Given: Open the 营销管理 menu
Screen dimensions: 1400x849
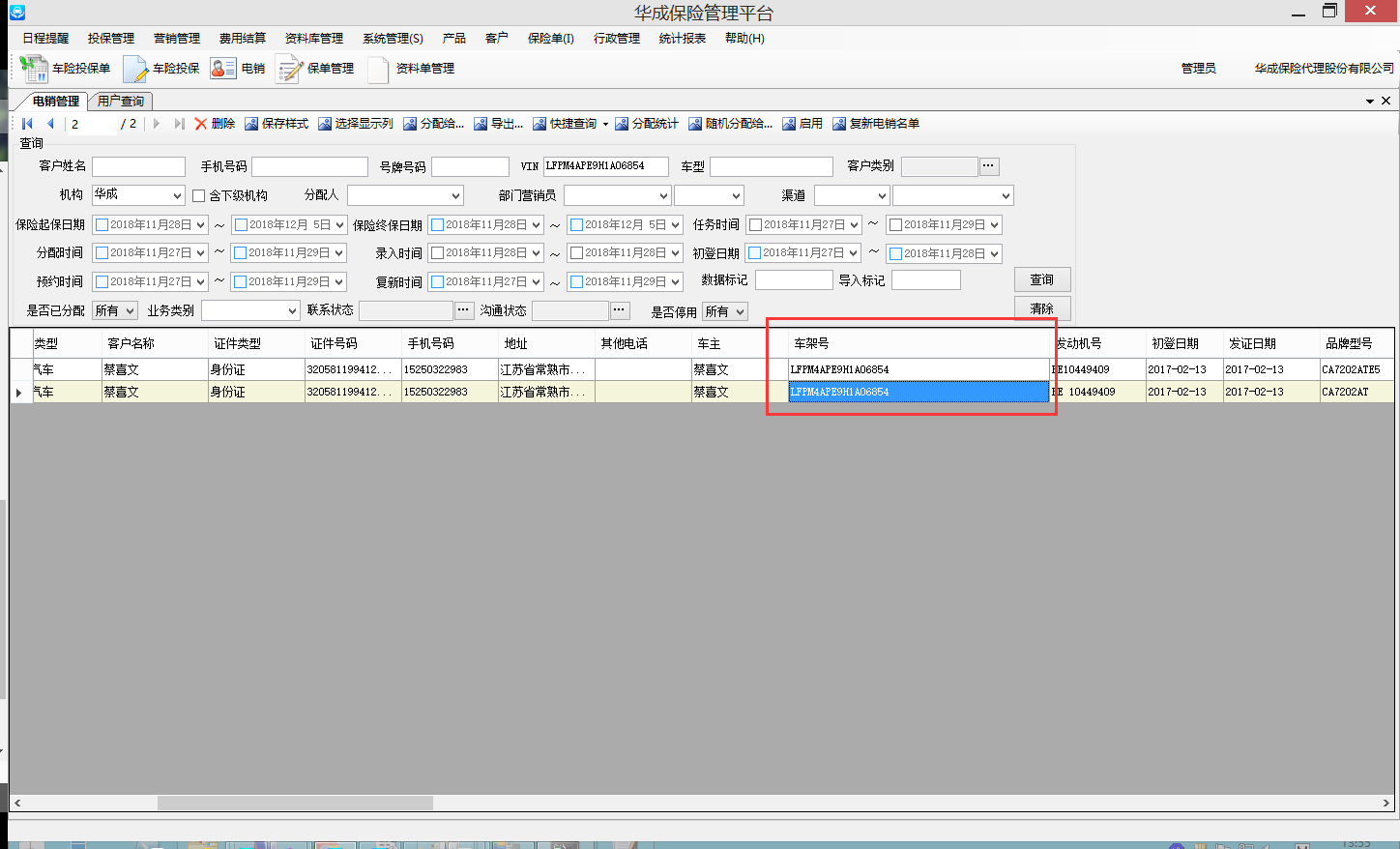Looking at the screenshot, I should click(176, 39).
